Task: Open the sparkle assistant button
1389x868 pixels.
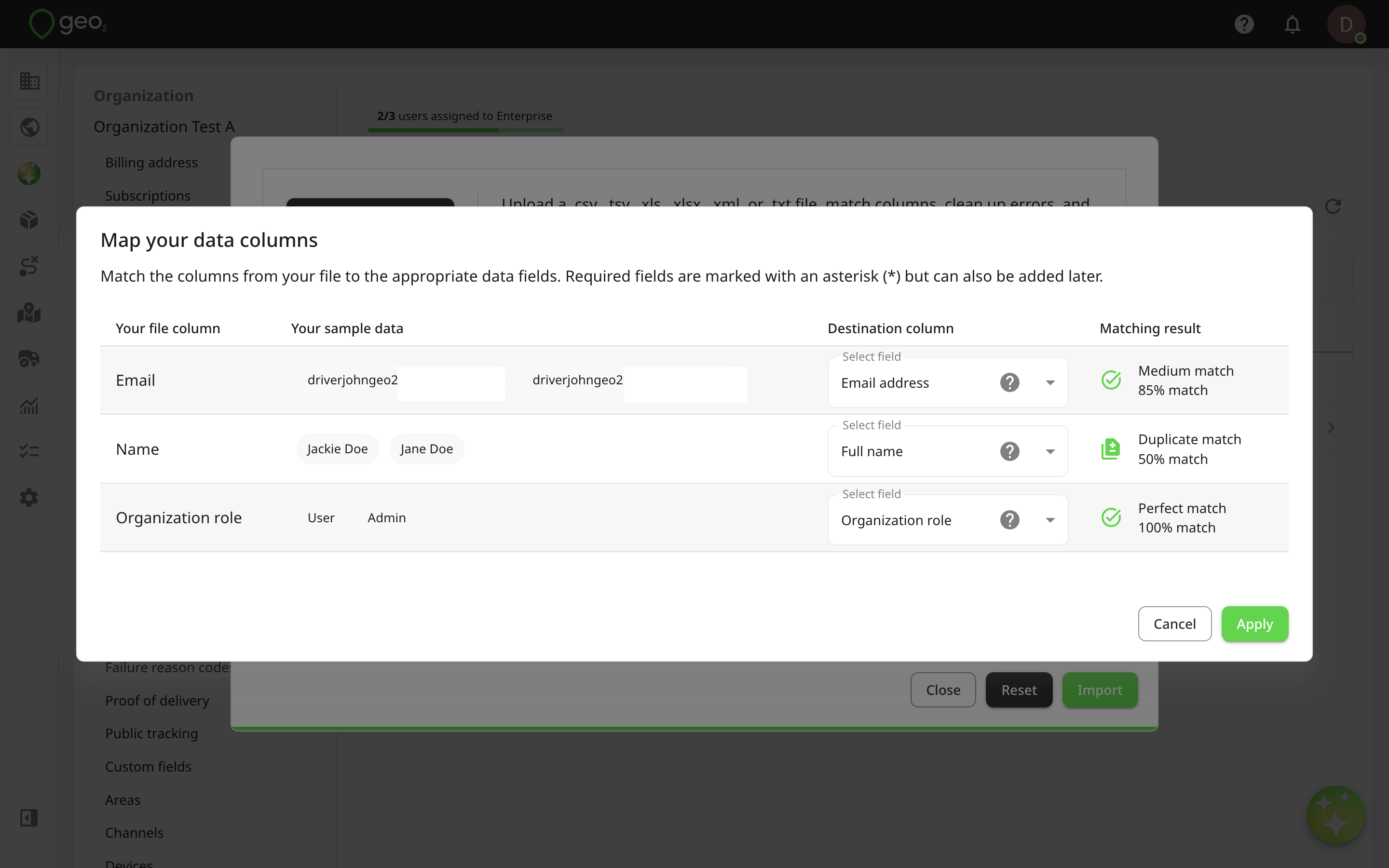Action: click(1335, 814)
